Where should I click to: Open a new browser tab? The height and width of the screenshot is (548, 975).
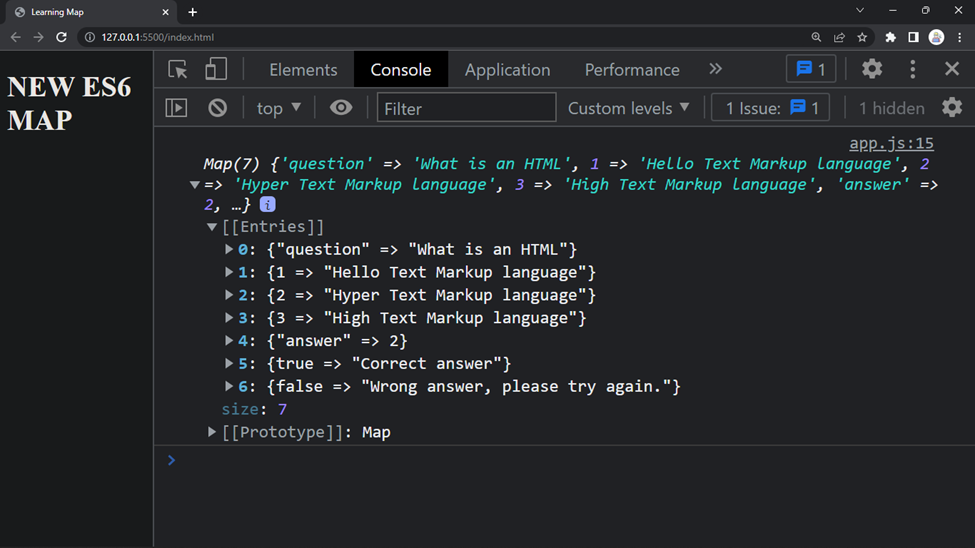click(x=193, y=12)
